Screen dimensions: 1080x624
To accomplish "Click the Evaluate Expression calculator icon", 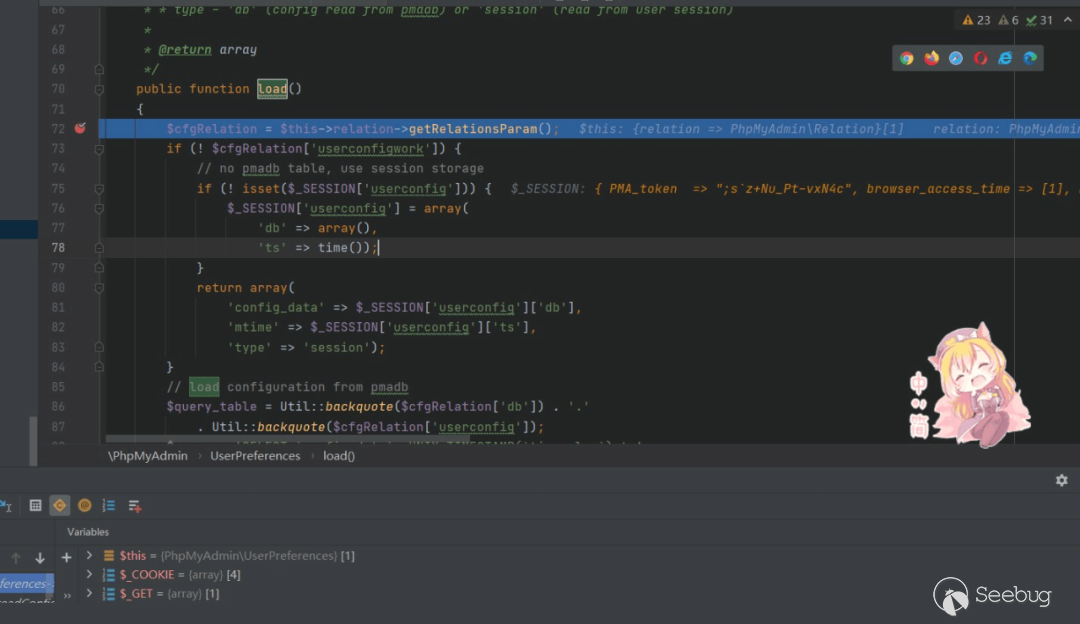I will (35, 506).
